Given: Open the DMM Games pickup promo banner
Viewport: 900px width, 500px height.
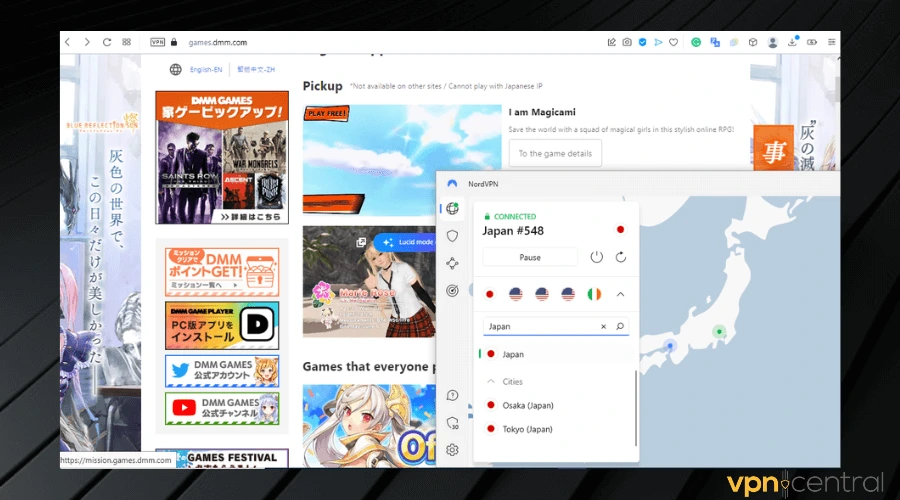Looking at the screenshot, I should click(x=222, y=157).
